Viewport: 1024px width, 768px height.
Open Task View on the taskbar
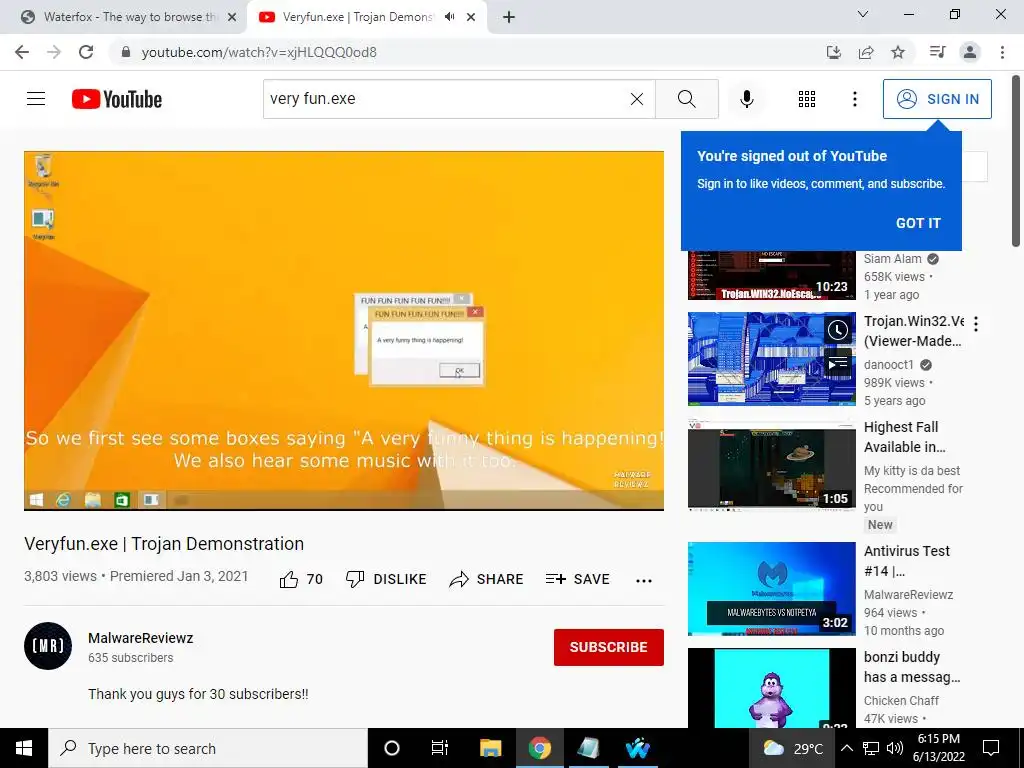pos(440,748)
